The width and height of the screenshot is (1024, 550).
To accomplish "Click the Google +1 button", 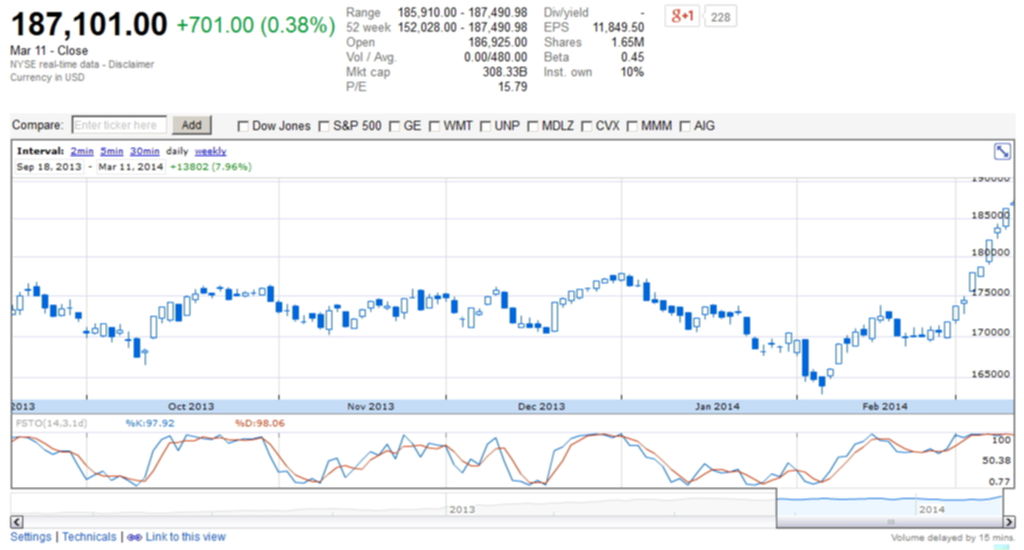I will pos(682,16).
